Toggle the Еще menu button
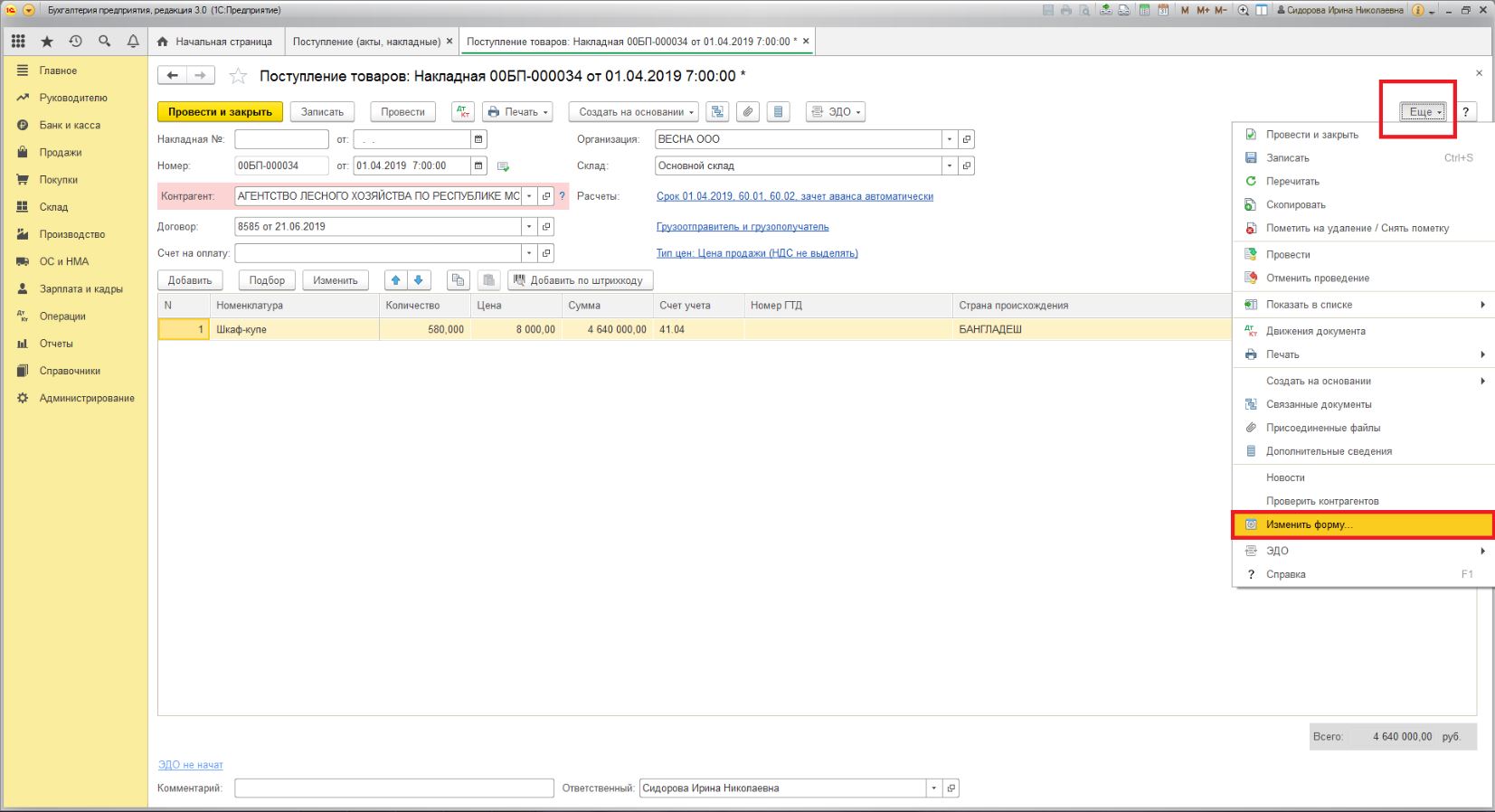The width and height of the screenshot is (1495, 812). (x=1424, y=112)
